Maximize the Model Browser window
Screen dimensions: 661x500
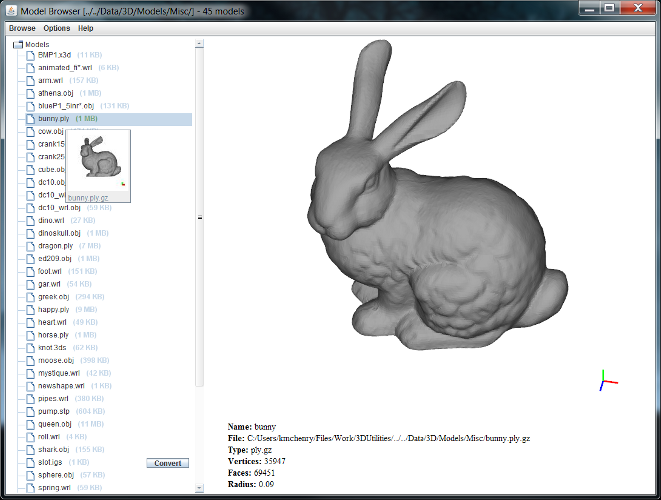click(x=610, y=8)
